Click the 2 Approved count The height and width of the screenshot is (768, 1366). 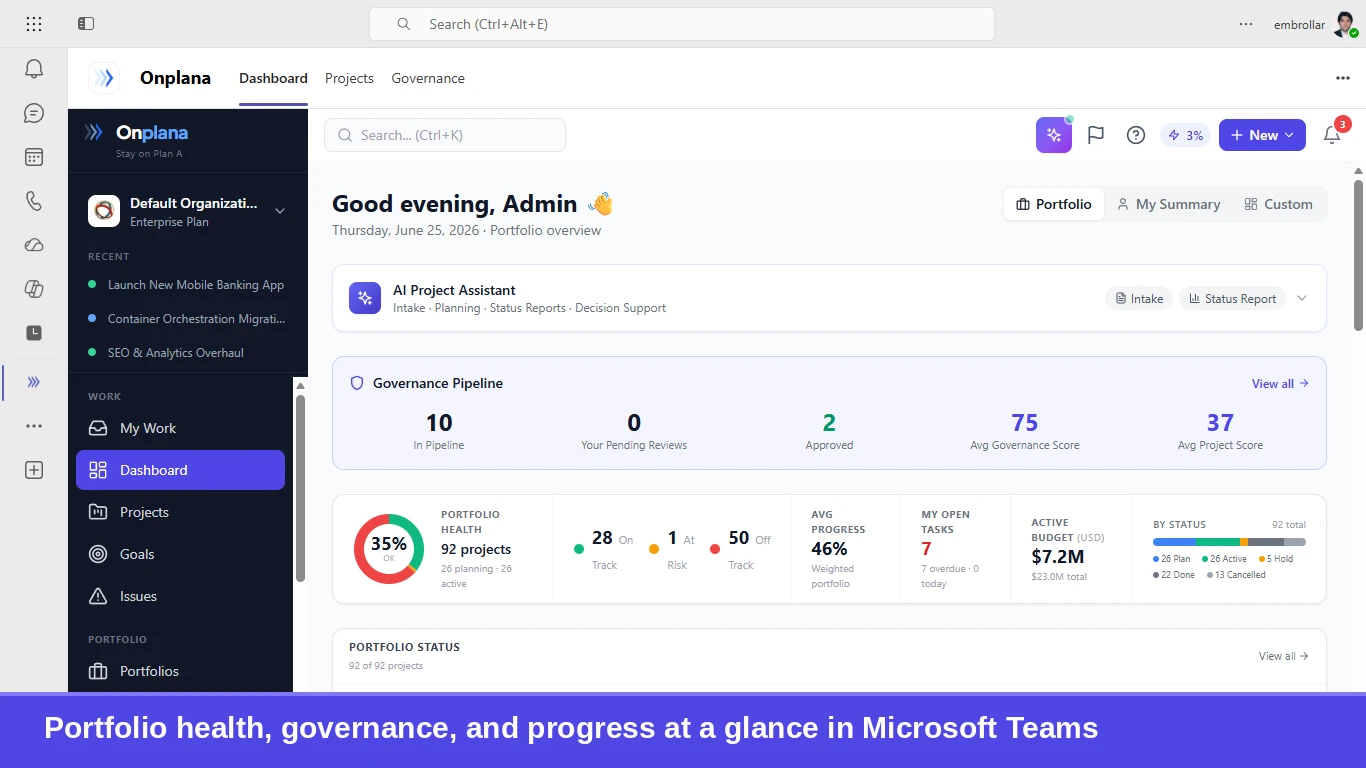829,423
